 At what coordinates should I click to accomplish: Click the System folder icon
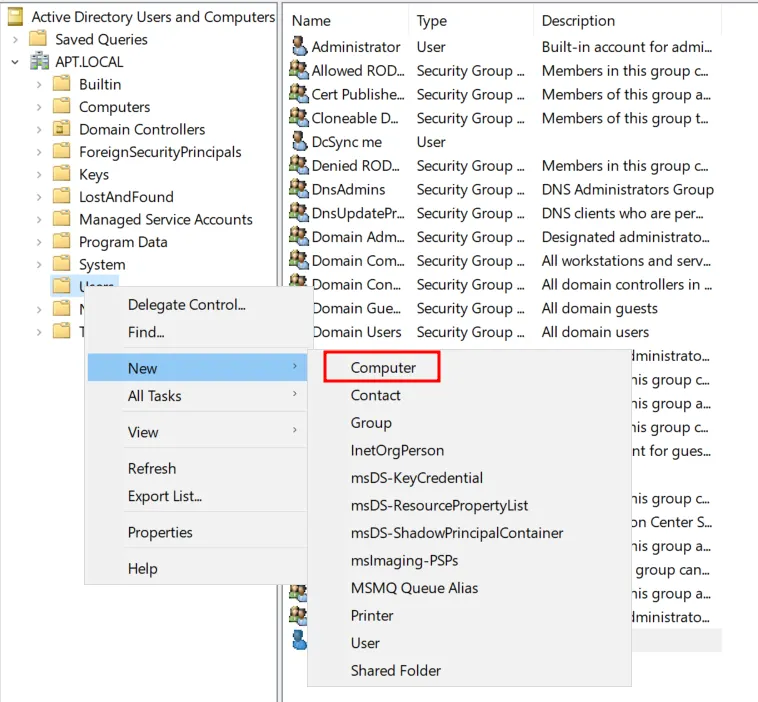point(61,264)
